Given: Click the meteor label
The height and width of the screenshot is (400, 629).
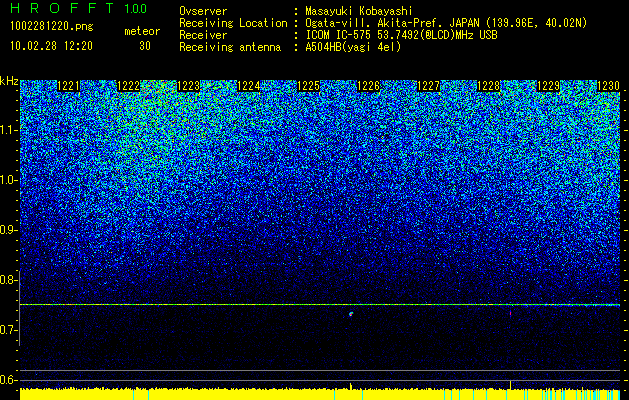Looking at the screenshot, I should click(x=142, y=31).
